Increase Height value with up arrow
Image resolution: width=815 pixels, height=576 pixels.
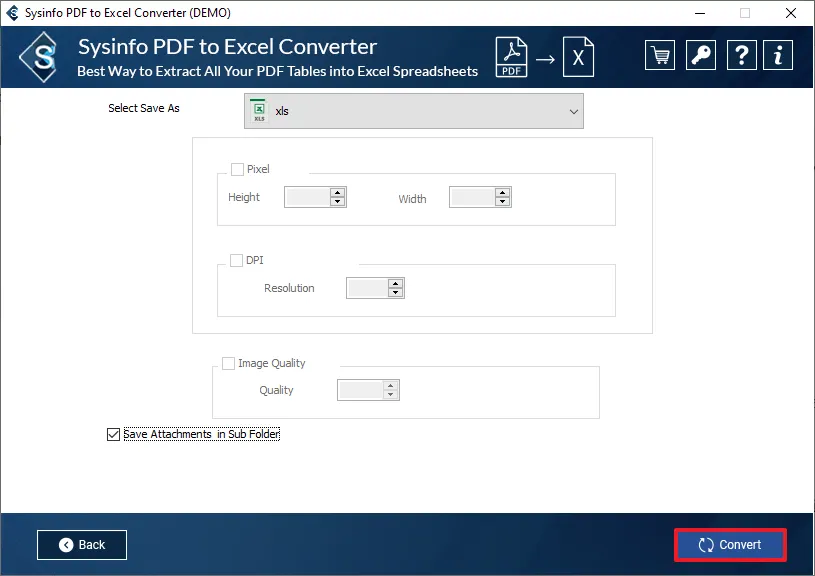pyautogui.click(x=337, y=192)
